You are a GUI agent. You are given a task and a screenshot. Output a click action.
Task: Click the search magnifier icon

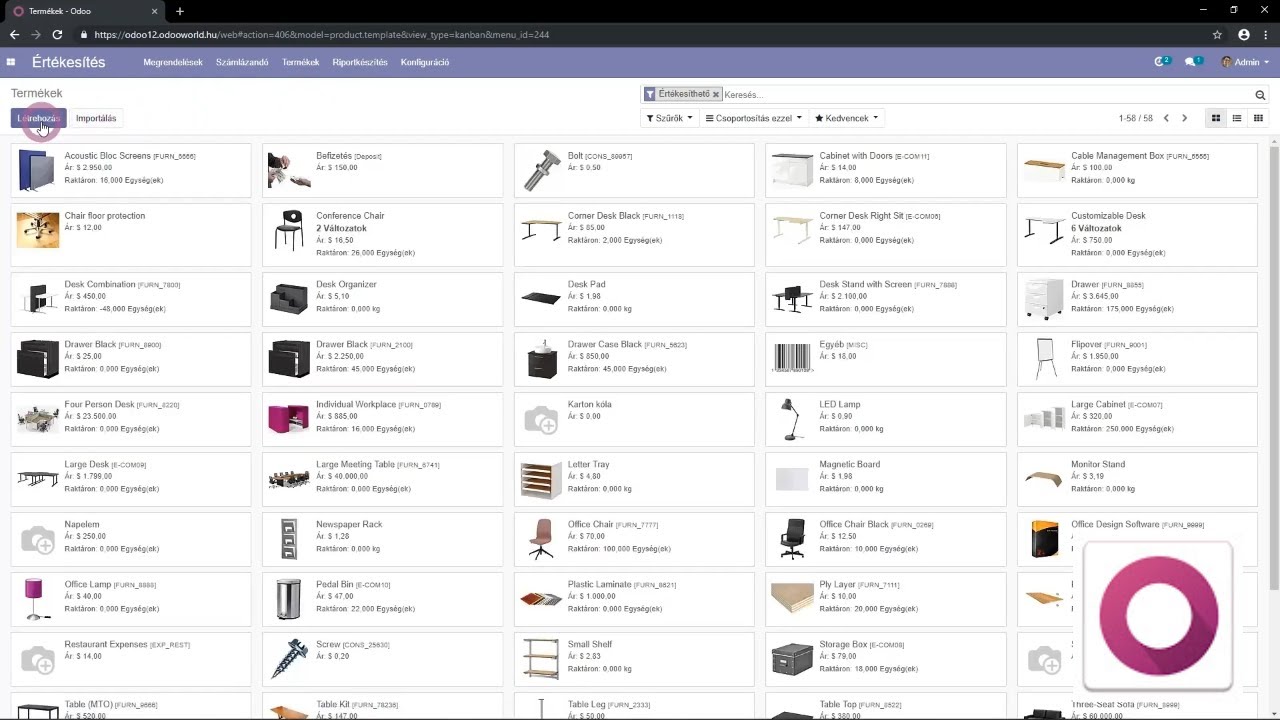(1260, 95)
